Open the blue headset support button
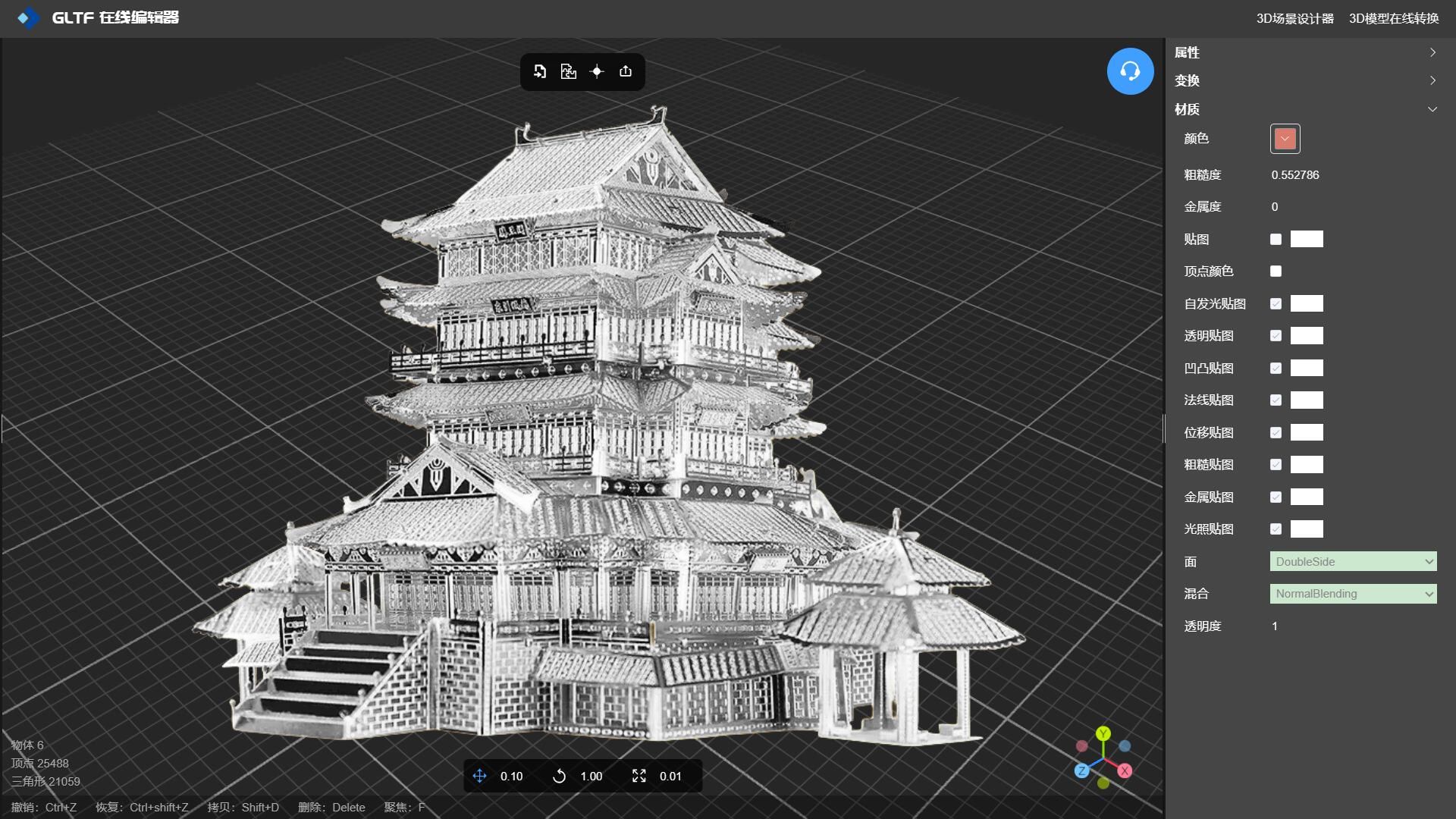Viewport: 1456px width, 819px height. click(x=1130, y=71)
